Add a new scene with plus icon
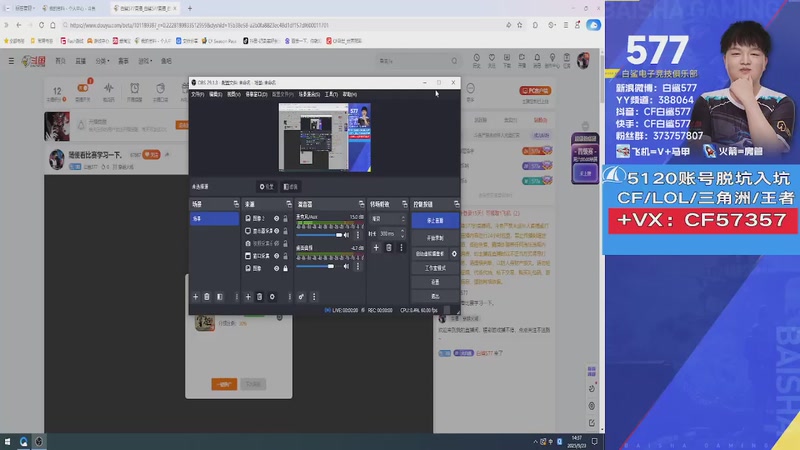Screen dimensions: 800x450 (x=195, y=296)
